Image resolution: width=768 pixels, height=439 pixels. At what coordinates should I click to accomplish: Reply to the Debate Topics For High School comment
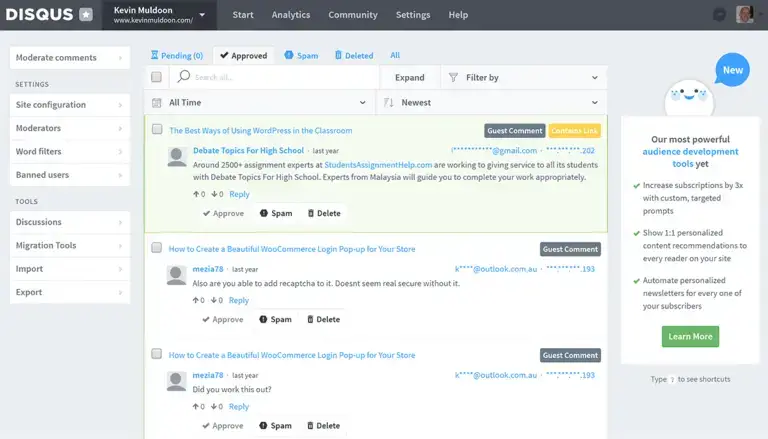(x=239, y=194)
